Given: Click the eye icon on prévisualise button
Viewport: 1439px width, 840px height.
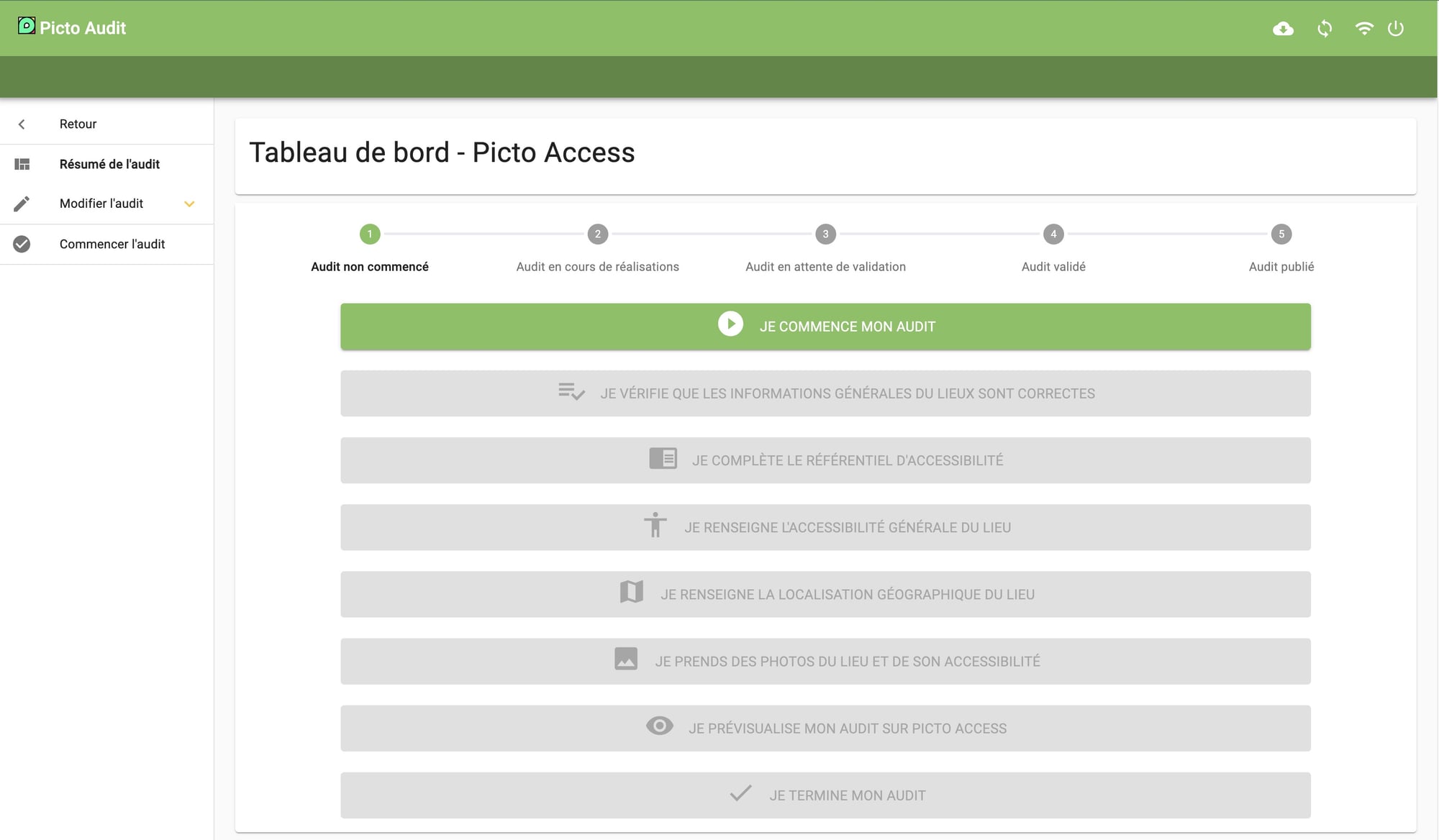Looking at the screenshot, I should pyautogui.click(x=659, y=726).
